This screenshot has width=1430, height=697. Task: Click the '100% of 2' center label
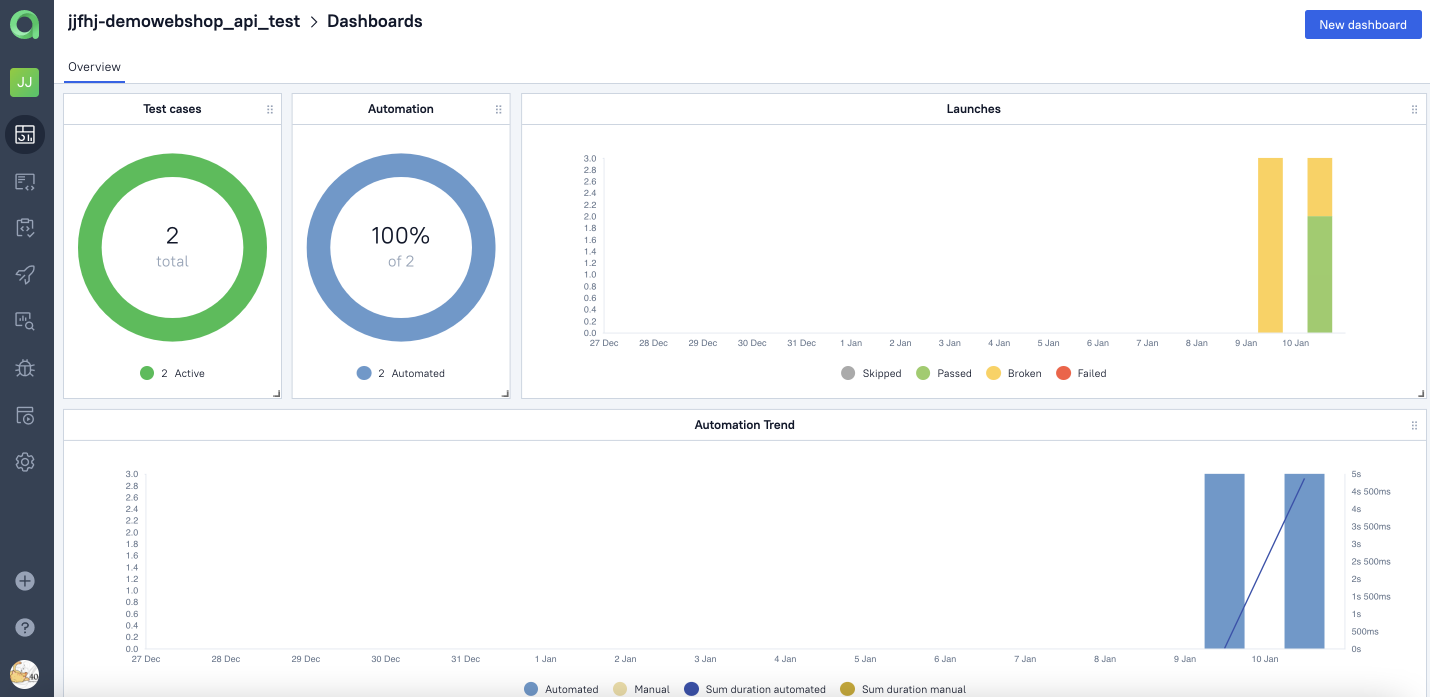[x=401, y=247]
